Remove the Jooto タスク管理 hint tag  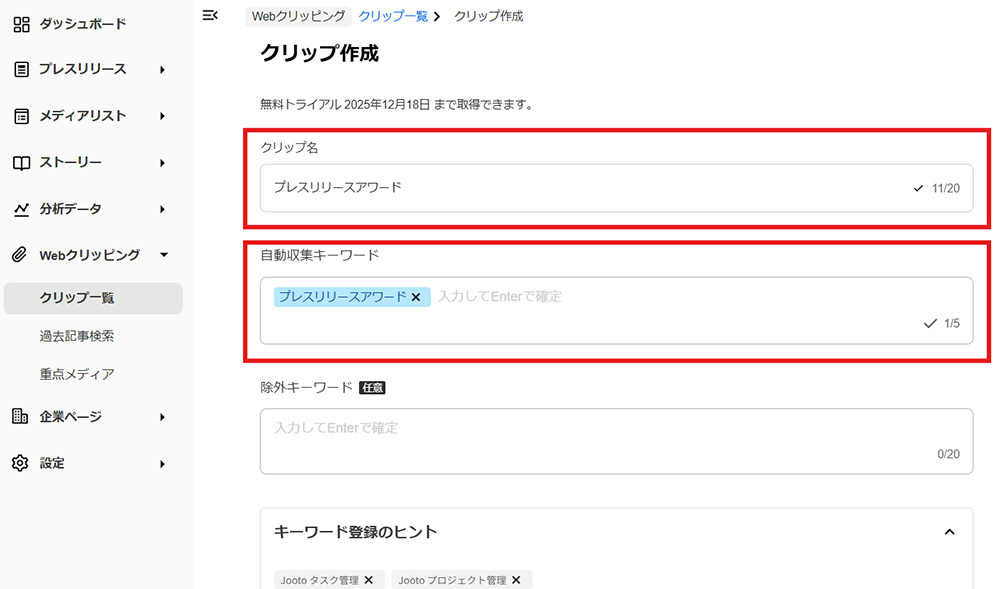pos(369,579)
